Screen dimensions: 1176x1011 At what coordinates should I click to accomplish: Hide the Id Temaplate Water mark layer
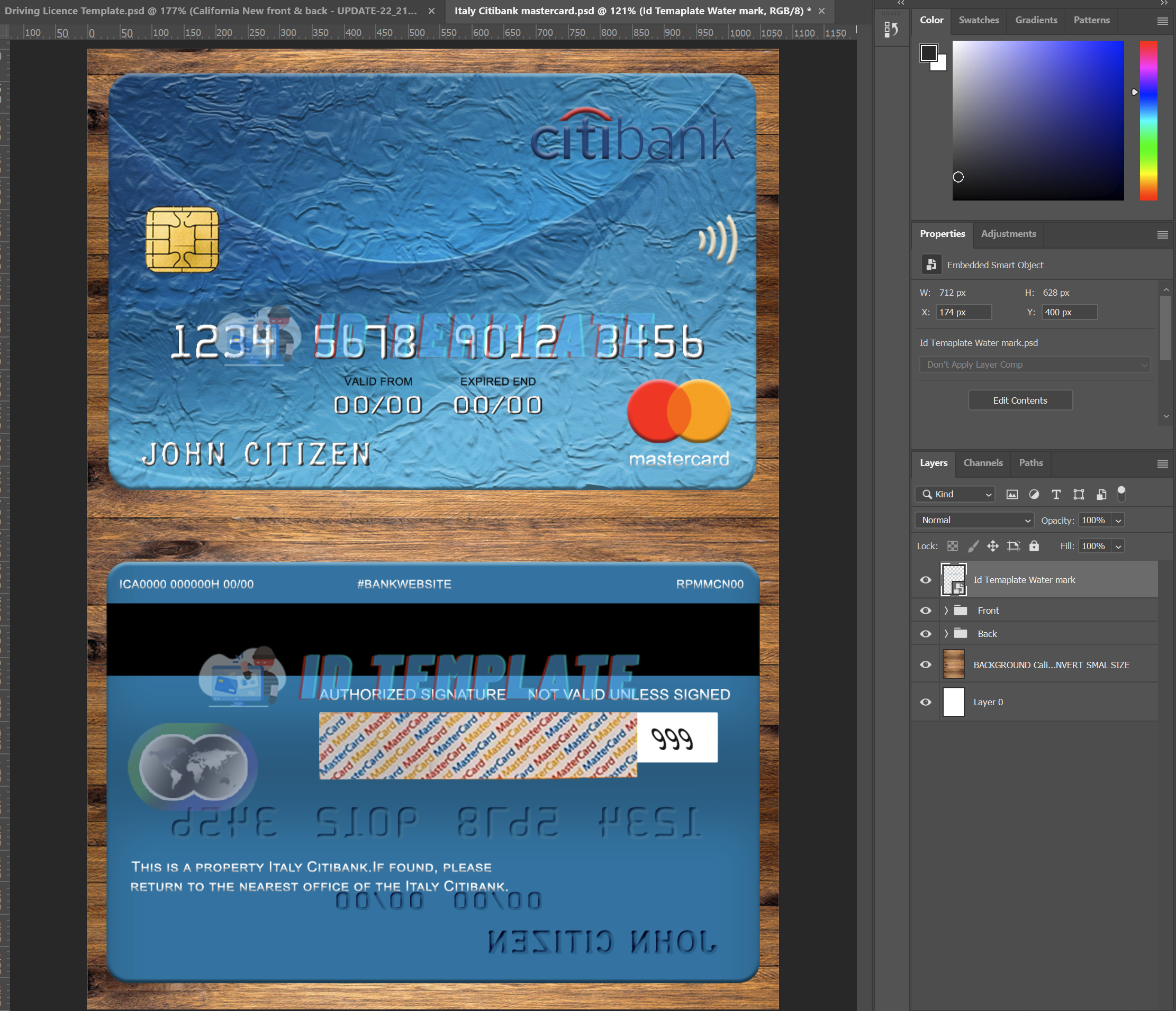point(926,580)
